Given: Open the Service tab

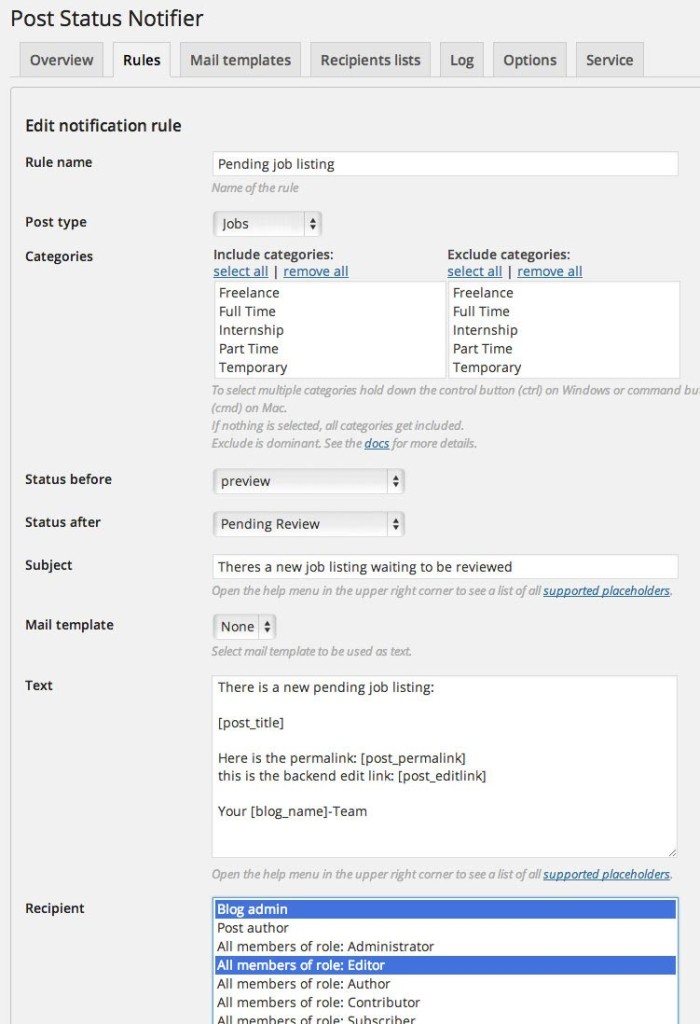Looking at the screenshot, I should [609, 60].
